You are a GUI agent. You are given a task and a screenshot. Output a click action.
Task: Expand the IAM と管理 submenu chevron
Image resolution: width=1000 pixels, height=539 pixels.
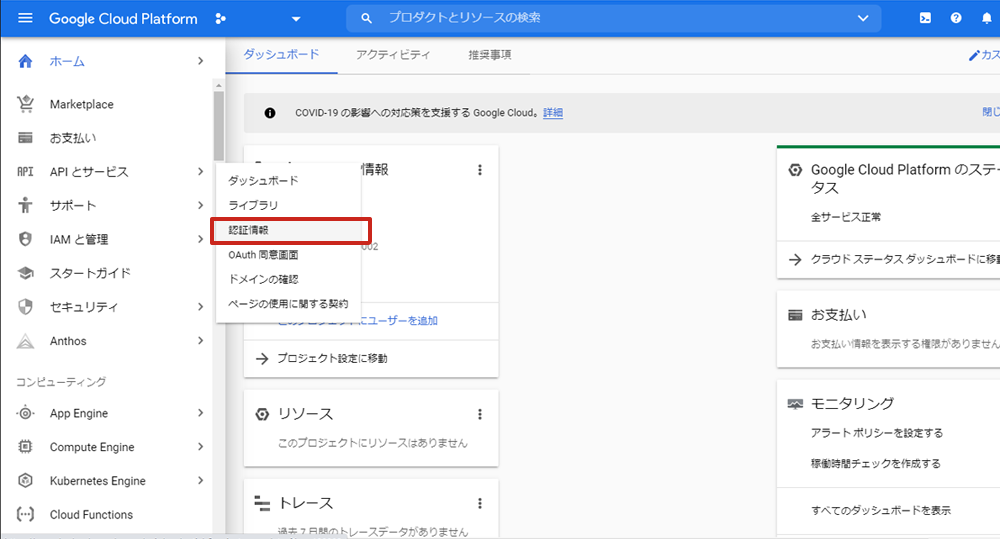[x=201, y=240]
